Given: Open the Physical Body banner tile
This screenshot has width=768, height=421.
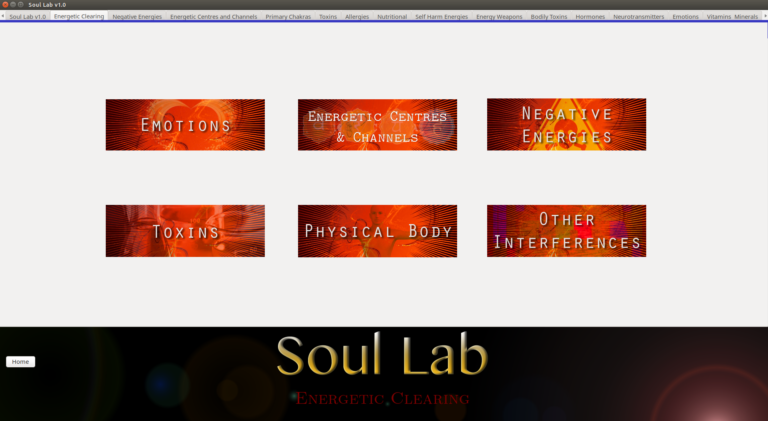Looking at the screenshot, I should (377, 231).
